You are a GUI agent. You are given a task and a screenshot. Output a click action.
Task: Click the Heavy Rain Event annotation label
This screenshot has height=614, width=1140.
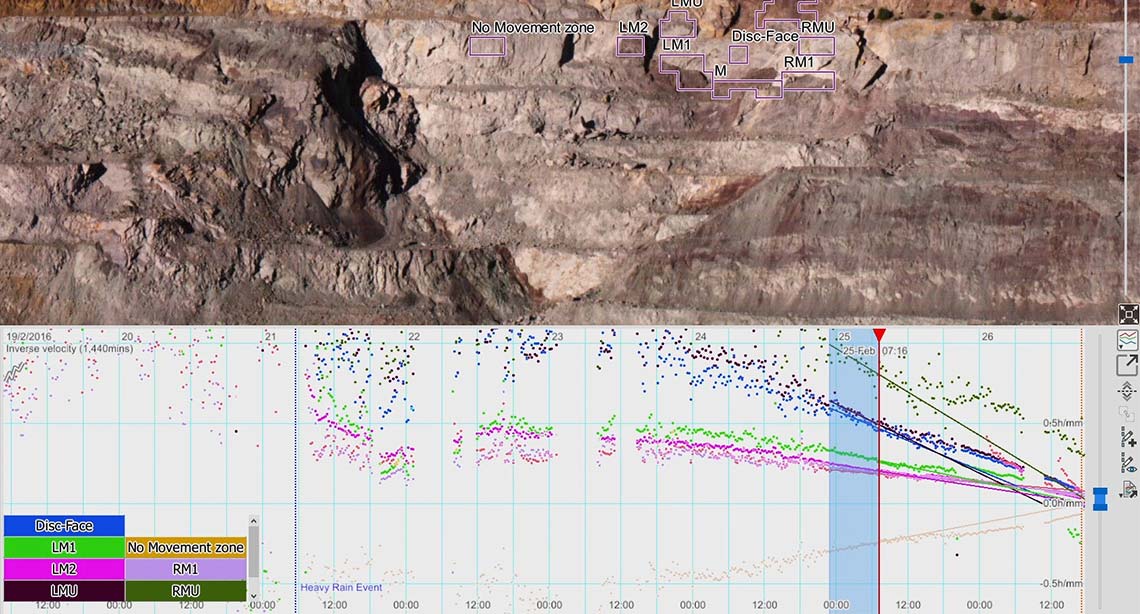tap(341, 587)
